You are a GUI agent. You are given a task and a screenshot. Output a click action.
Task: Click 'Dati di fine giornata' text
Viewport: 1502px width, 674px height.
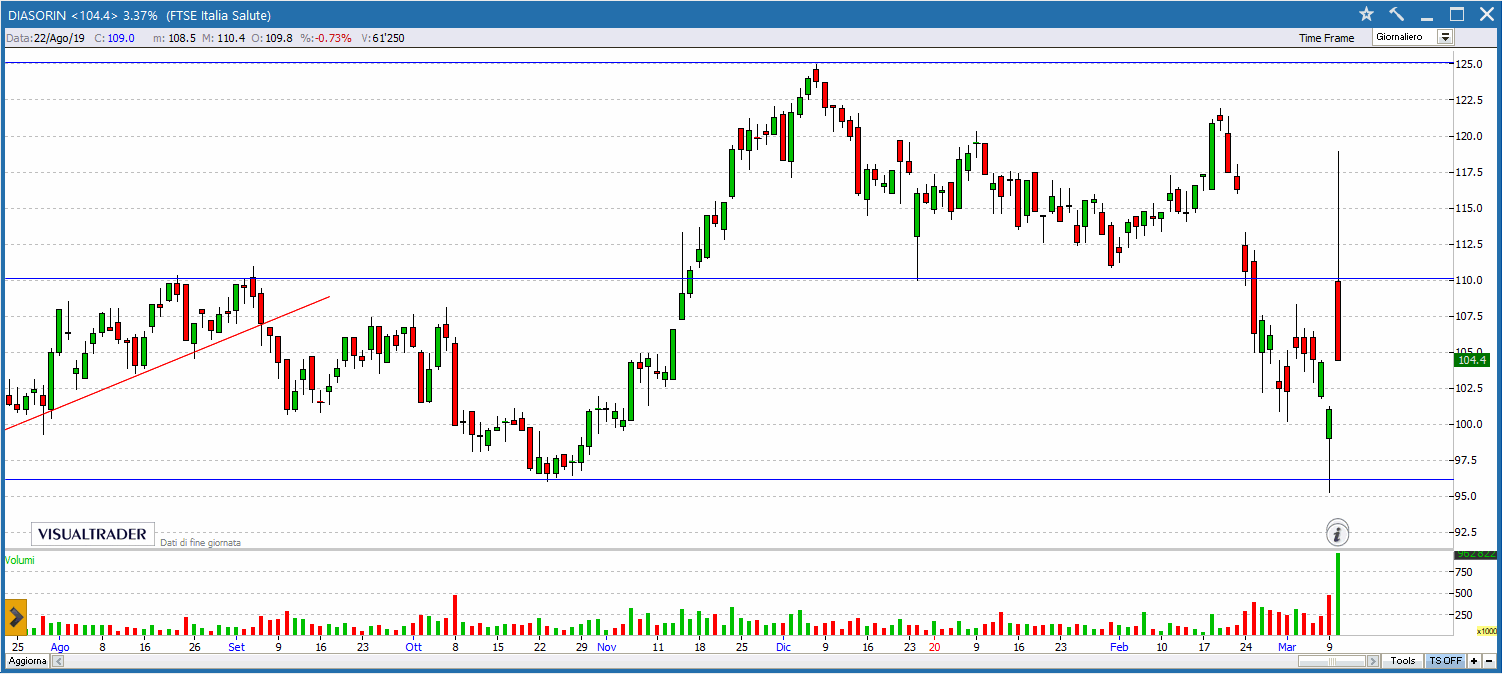point(200,542)
